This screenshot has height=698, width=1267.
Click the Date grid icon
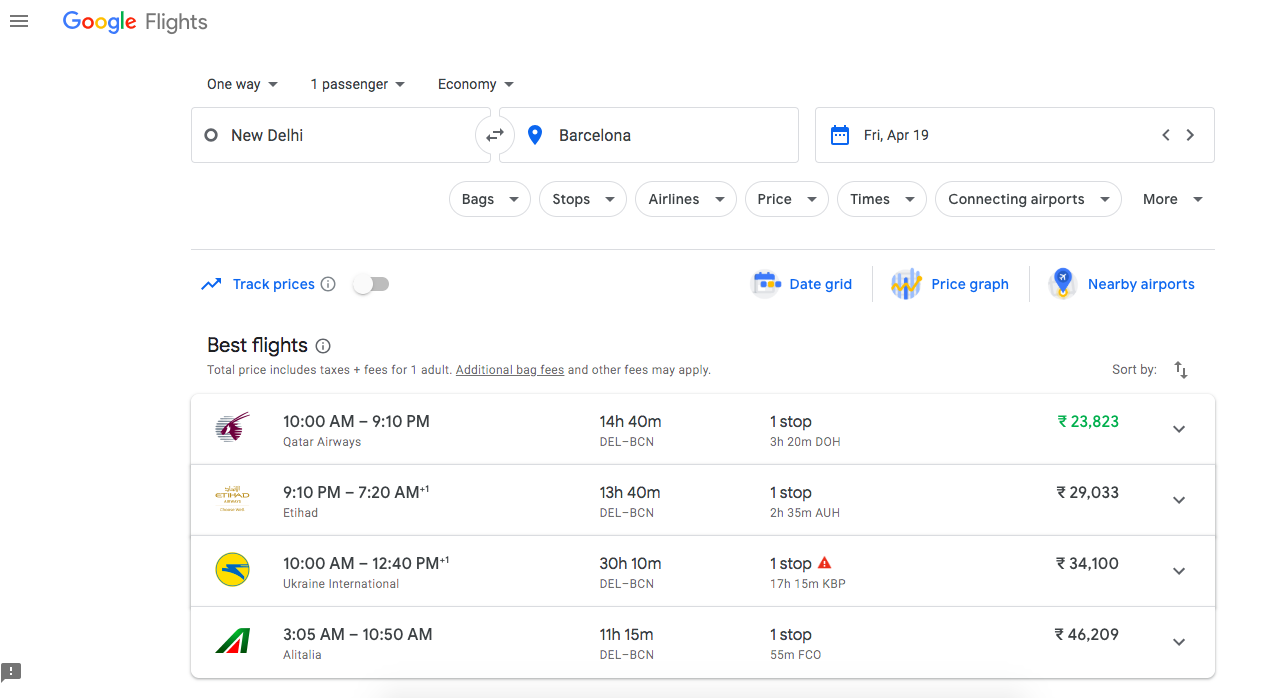point(766,284)
